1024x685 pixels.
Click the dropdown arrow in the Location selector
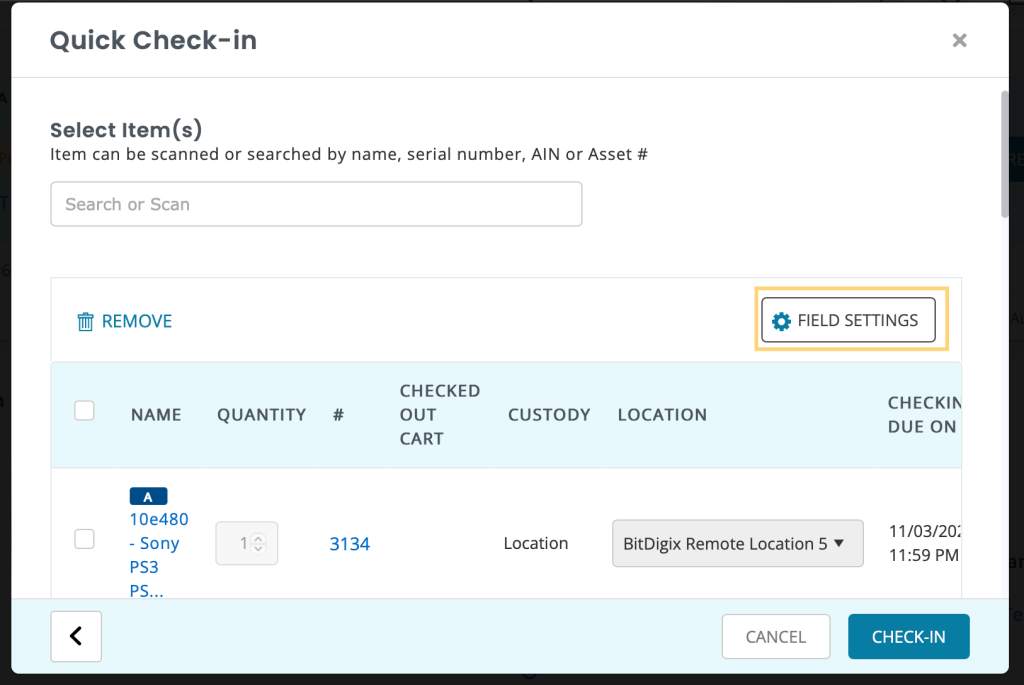pyautogui.click(x=839, y=543)
